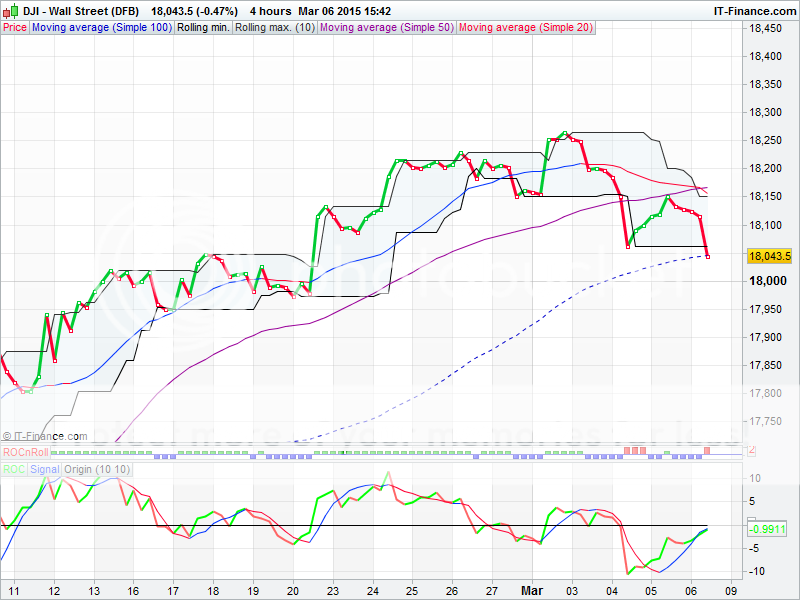
Task: Click the 18,000 level on the price axis
Action: 767,282
